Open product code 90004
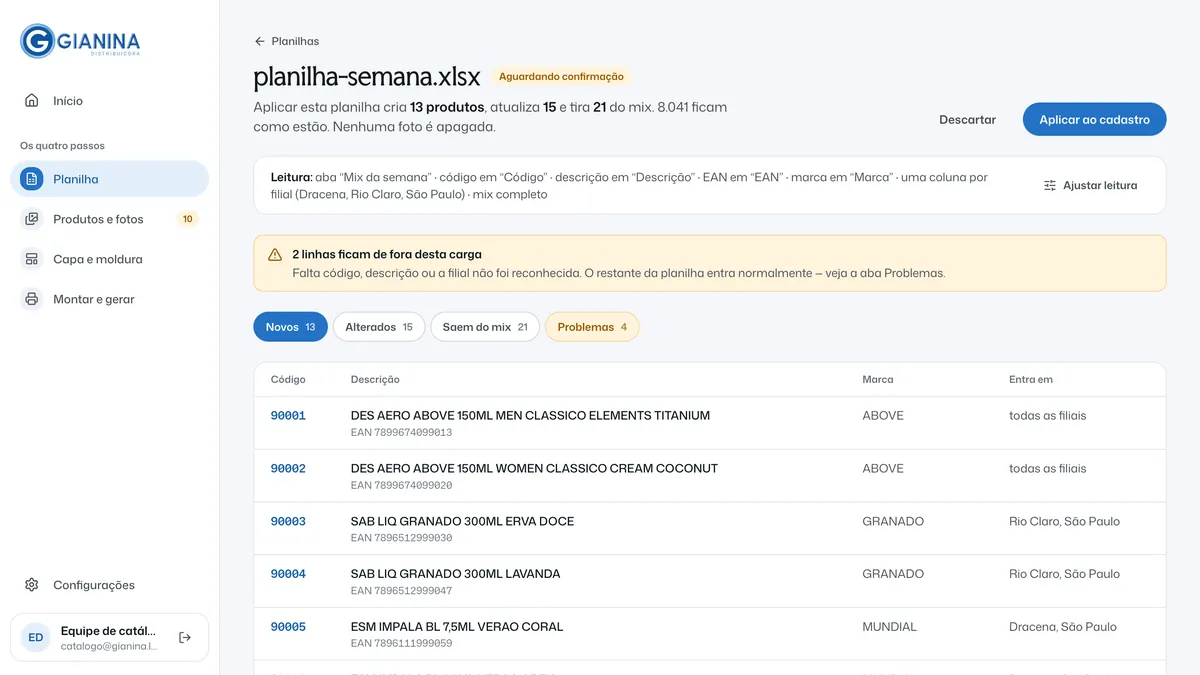Image resolution: width=1200 pixels, height=675 pixels. pos(288,574)
